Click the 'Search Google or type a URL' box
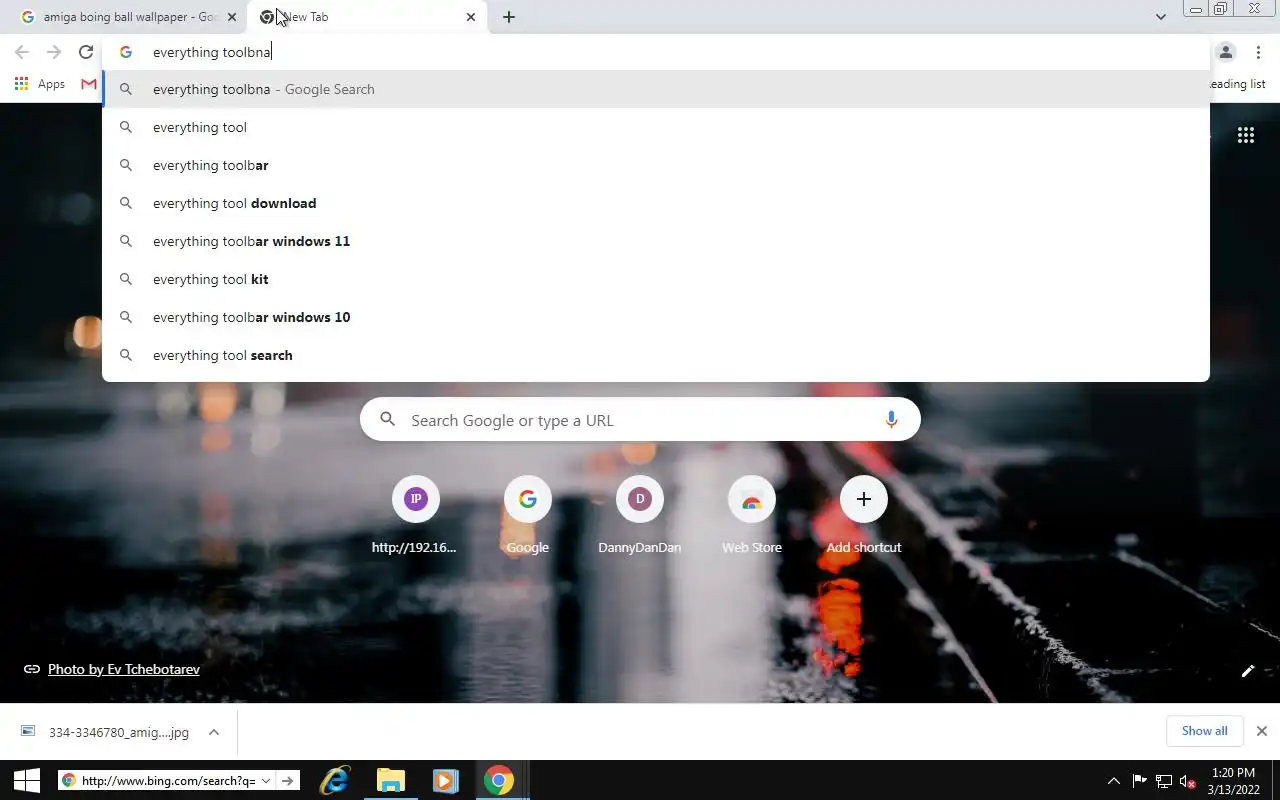1280x800 pixels. click(640, 420)
